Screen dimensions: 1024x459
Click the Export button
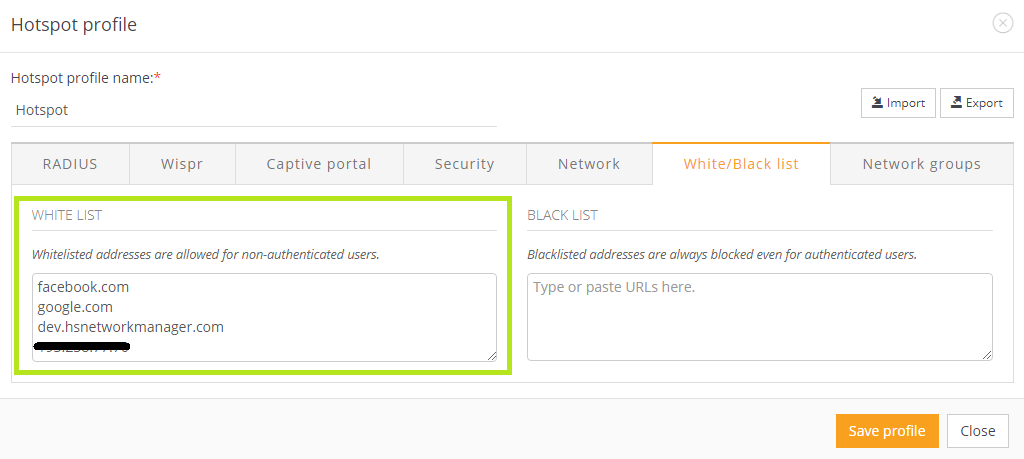[x=977, y=103]
